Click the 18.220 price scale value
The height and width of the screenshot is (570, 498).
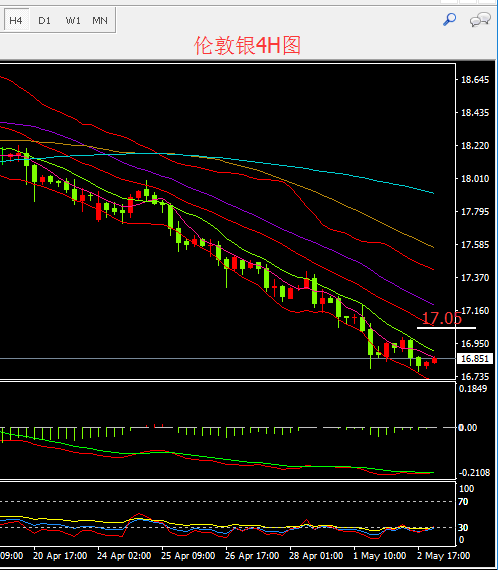[475, 146]
